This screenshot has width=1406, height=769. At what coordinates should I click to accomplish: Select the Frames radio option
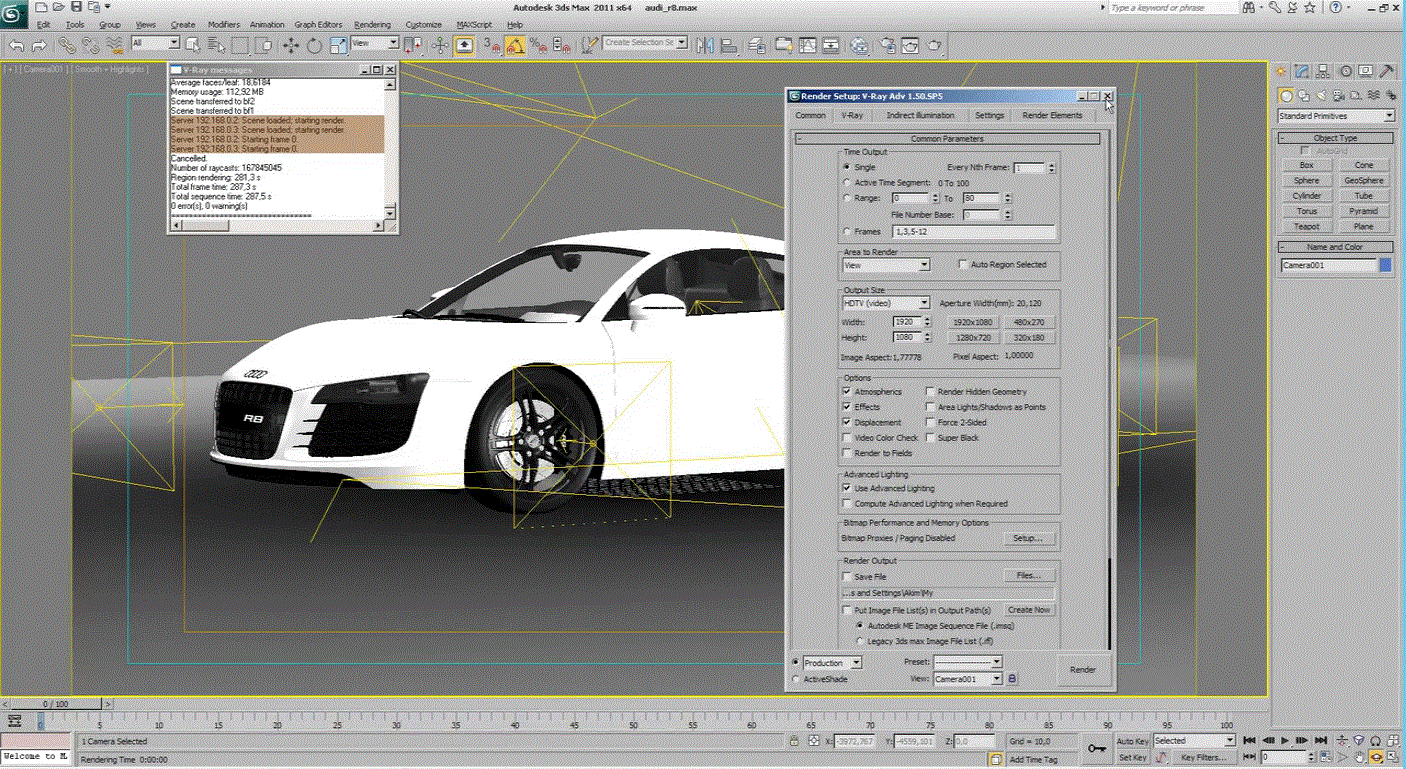(847, 232)
